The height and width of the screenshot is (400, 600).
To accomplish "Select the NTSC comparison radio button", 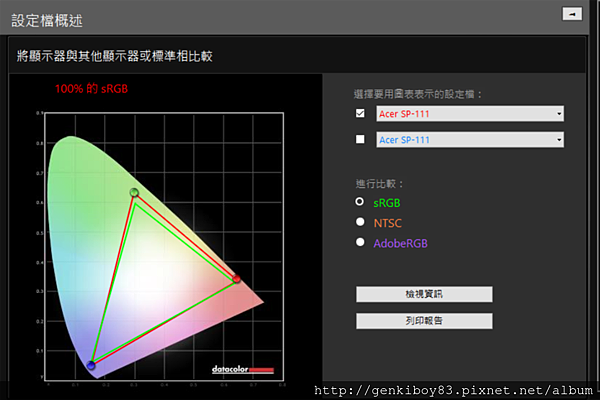I will (360, 222).
